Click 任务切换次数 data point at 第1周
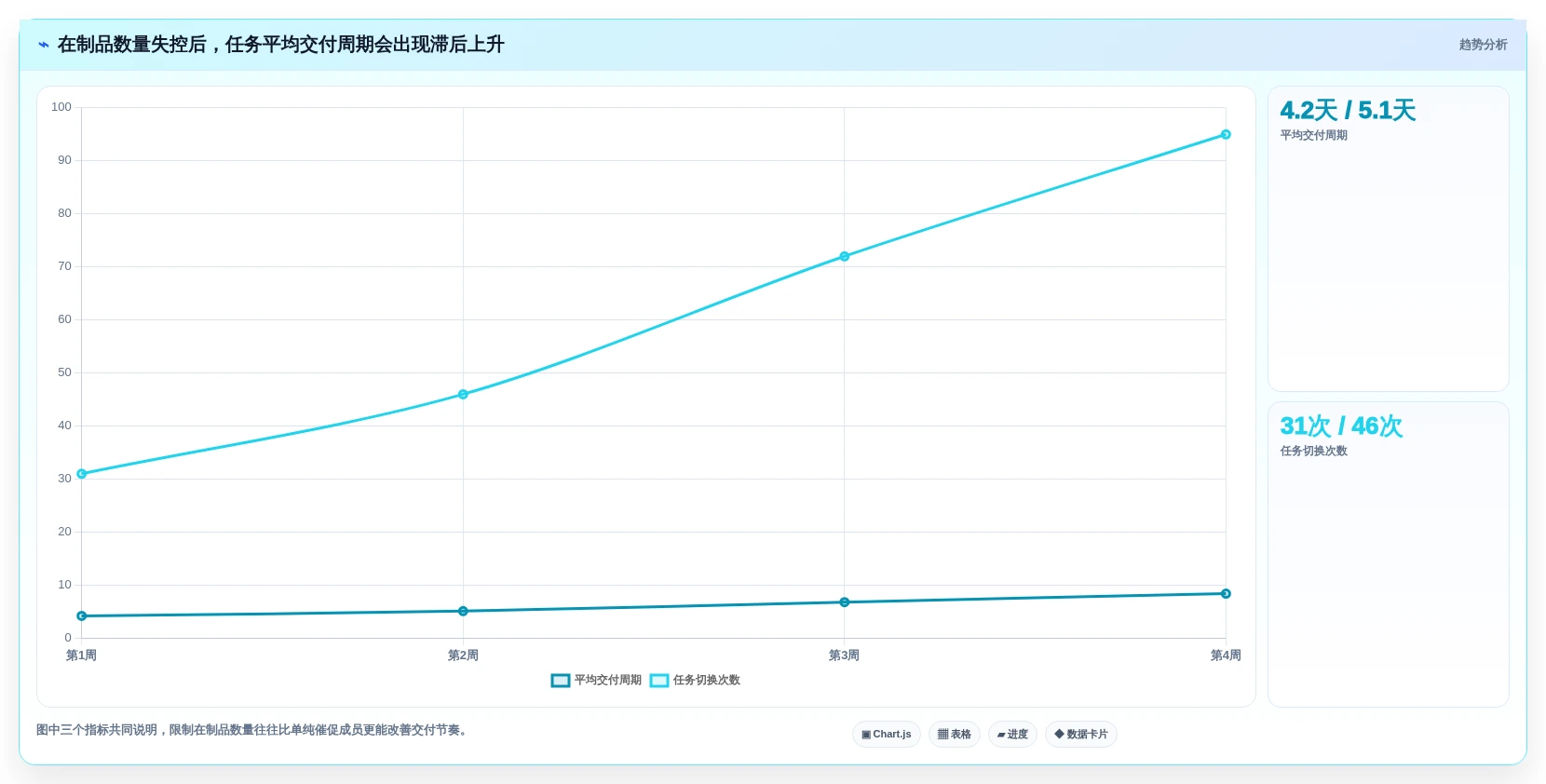This screenshot has width=1546, height=784. [82, 474]
